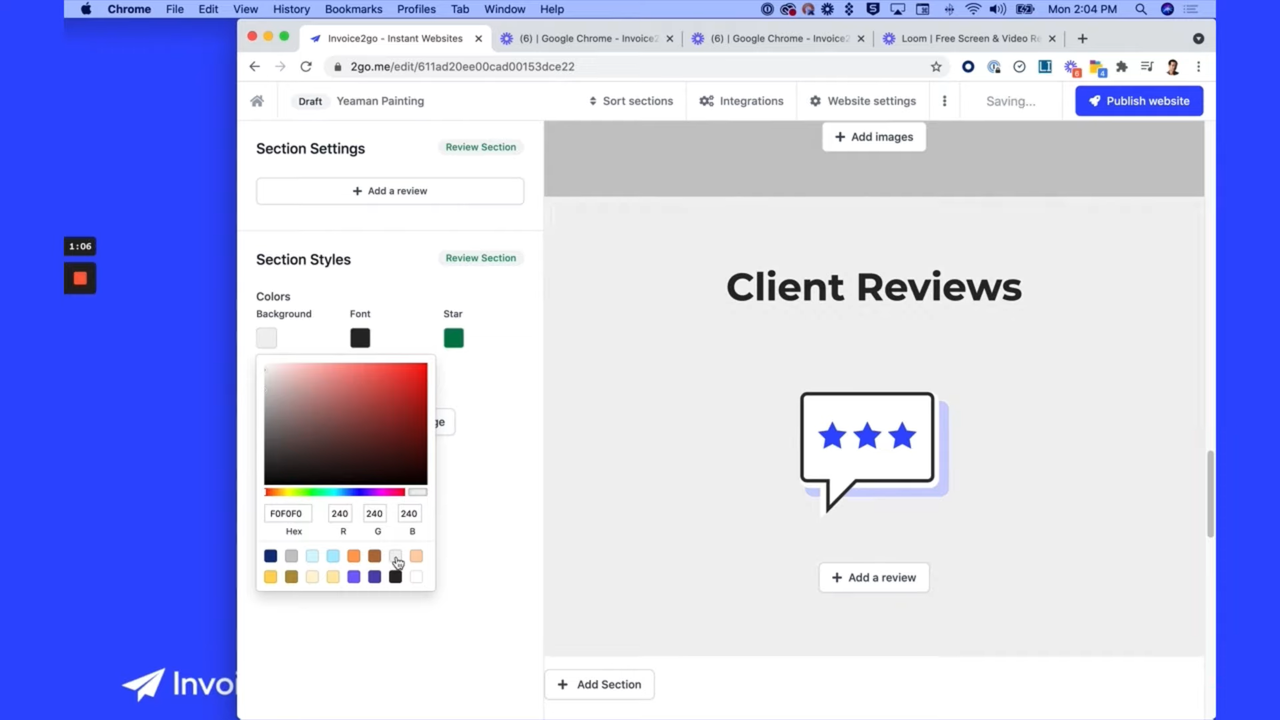The width and height of the screenshot is (1280, 720).
Task: Pick the dark navy preset color swatch
Action: click(x=270, y=556)
